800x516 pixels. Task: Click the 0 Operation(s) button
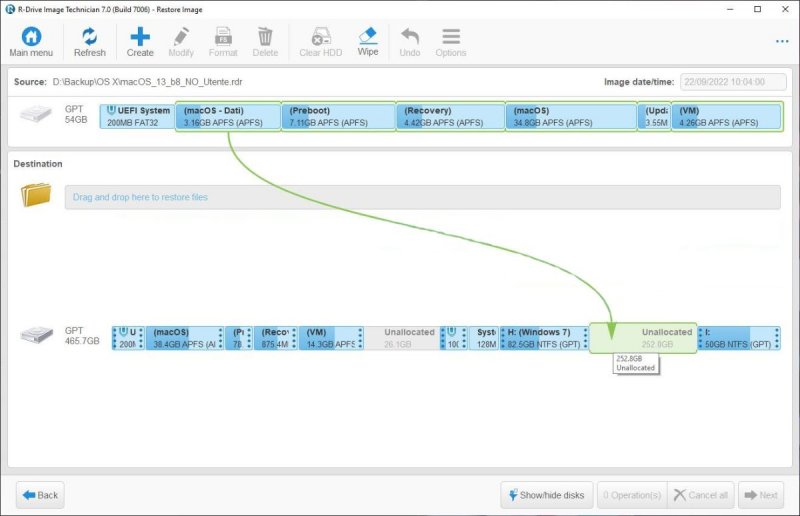point(632,495)
